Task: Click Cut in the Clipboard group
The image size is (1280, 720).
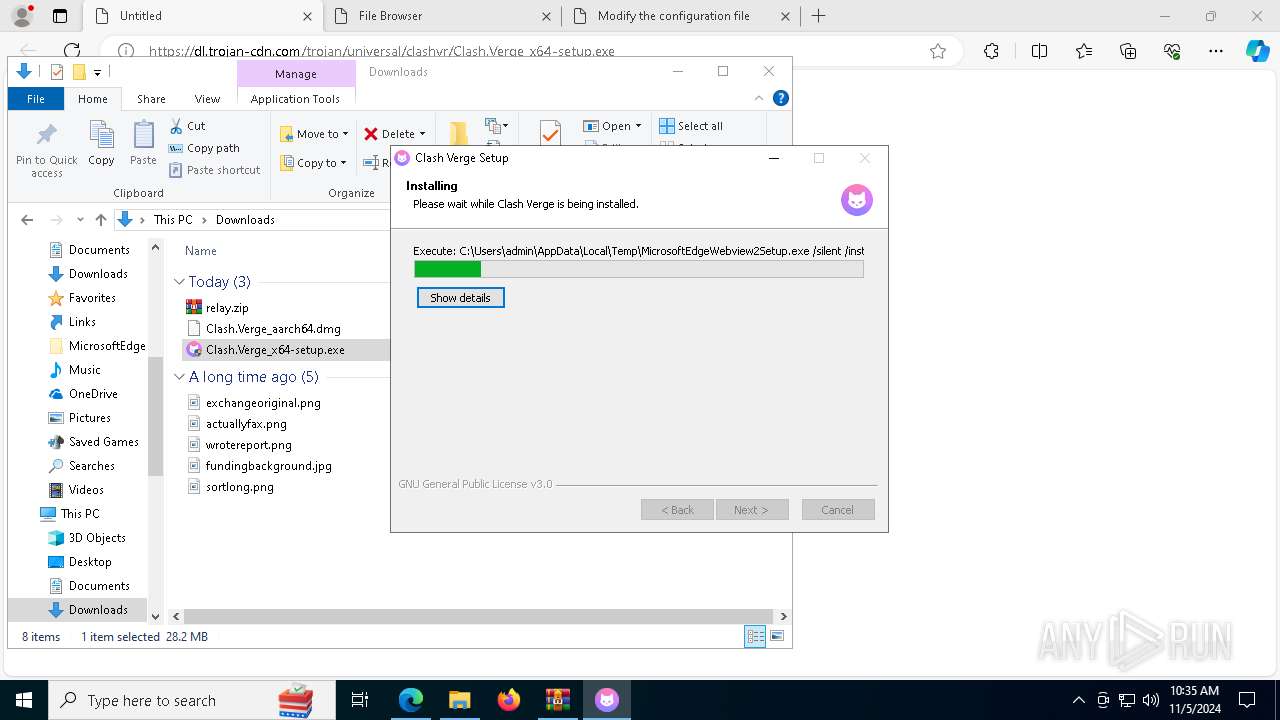Action: (187, 126)
